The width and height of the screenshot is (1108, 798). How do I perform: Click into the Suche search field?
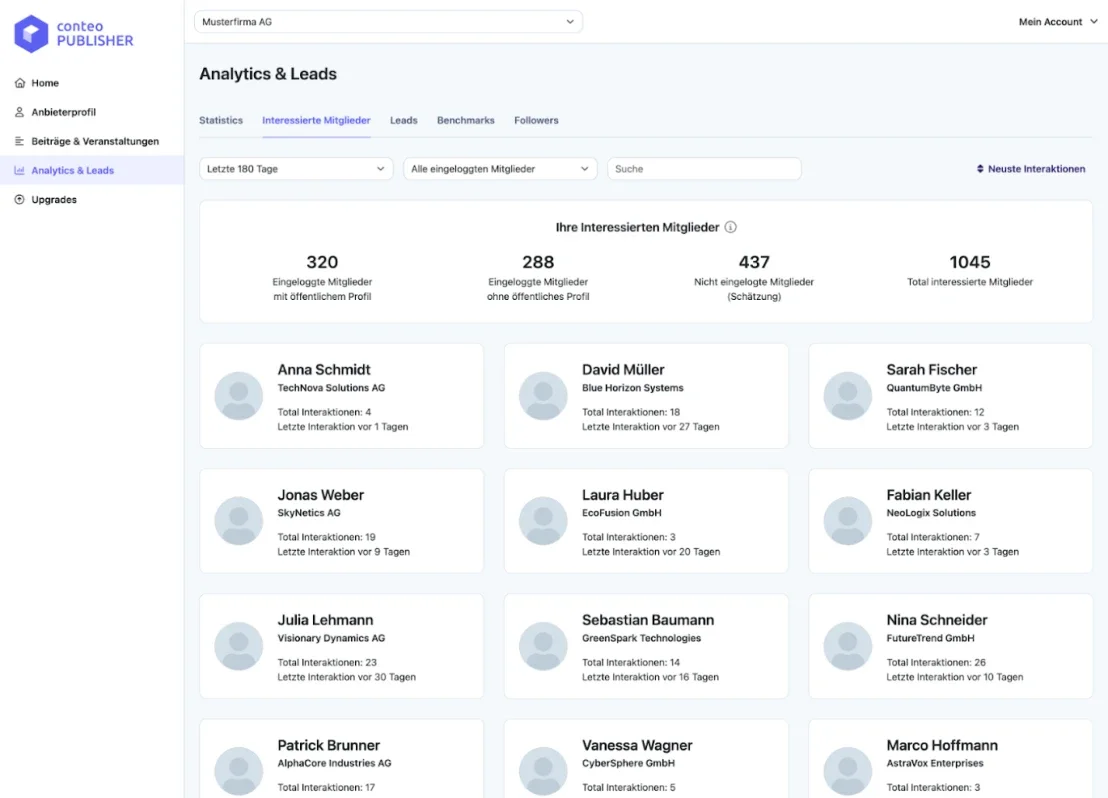(x=704, y=168)
